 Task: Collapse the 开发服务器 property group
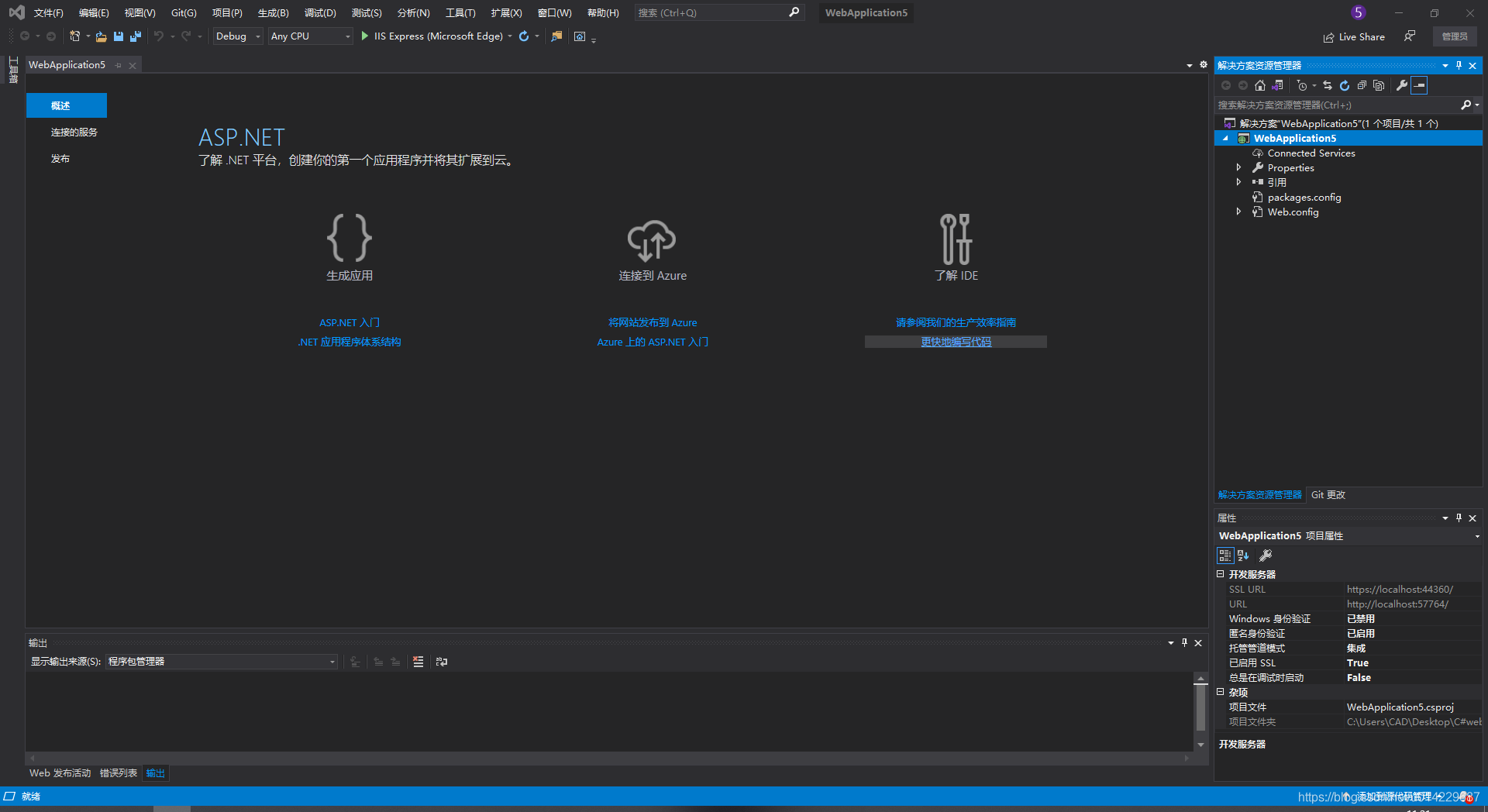coord(1221,574)
